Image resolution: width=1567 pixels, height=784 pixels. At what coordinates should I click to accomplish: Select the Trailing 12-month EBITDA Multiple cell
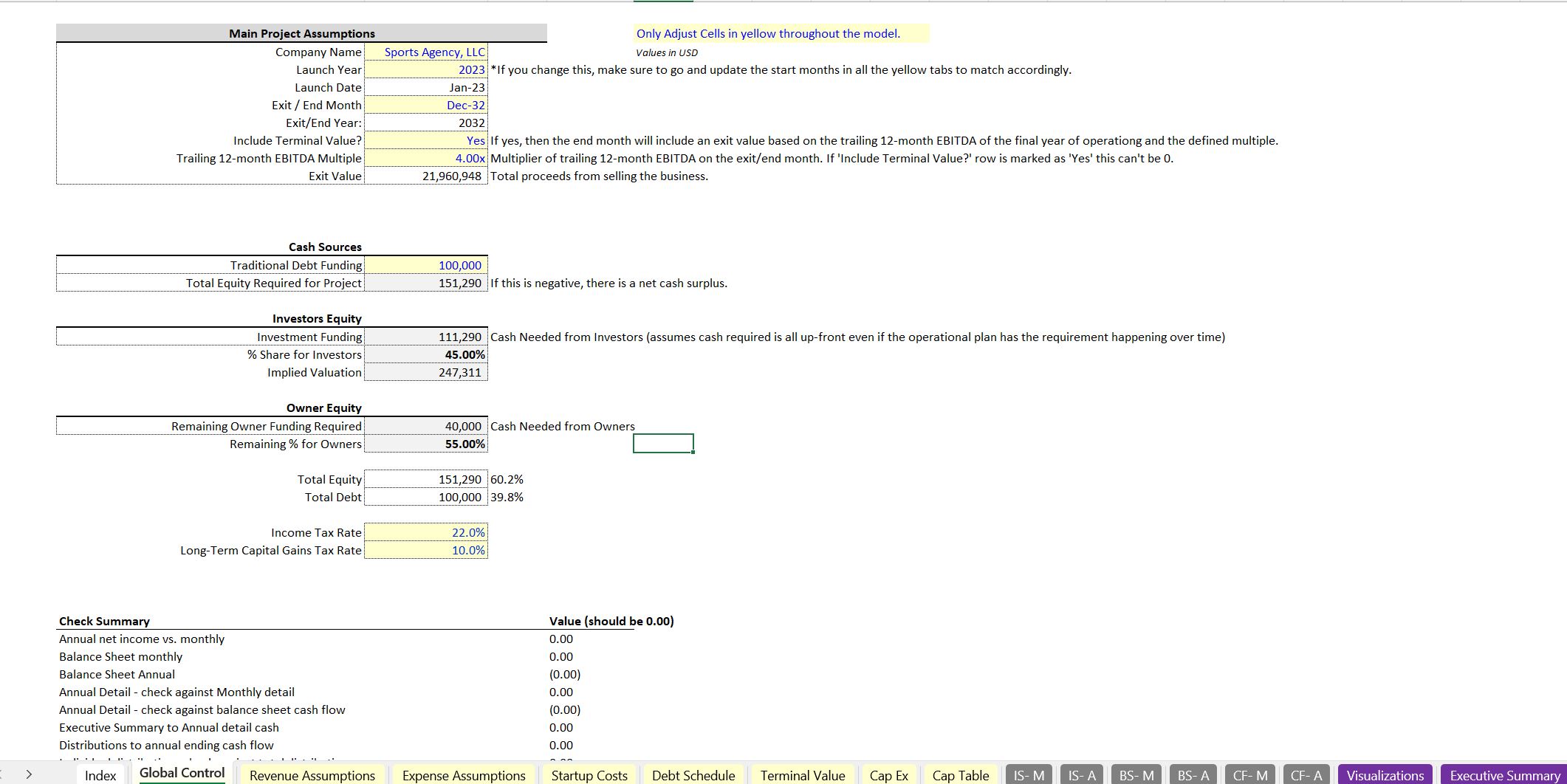point(426,158)
